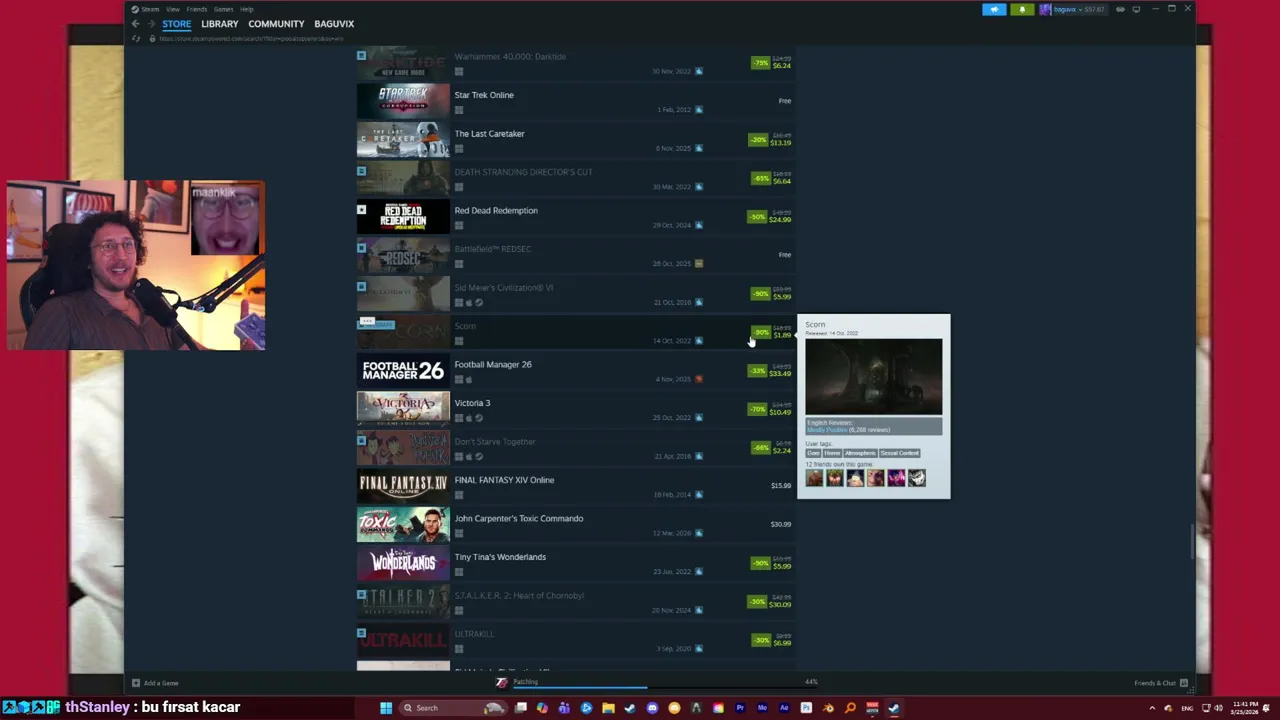The height and width of the screenshot is (720, 1280).
Task: Enter Big Picture mode via monitor icon
Action: pos(1136,9)
